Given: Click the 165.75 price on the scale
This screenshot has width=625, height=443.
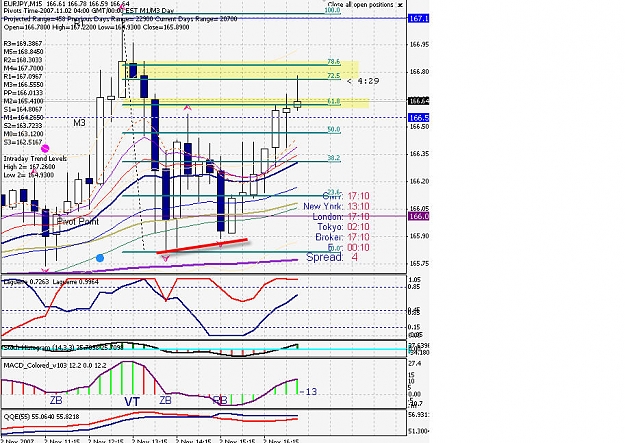Looking at the screenshot, I should coord(419,264).
